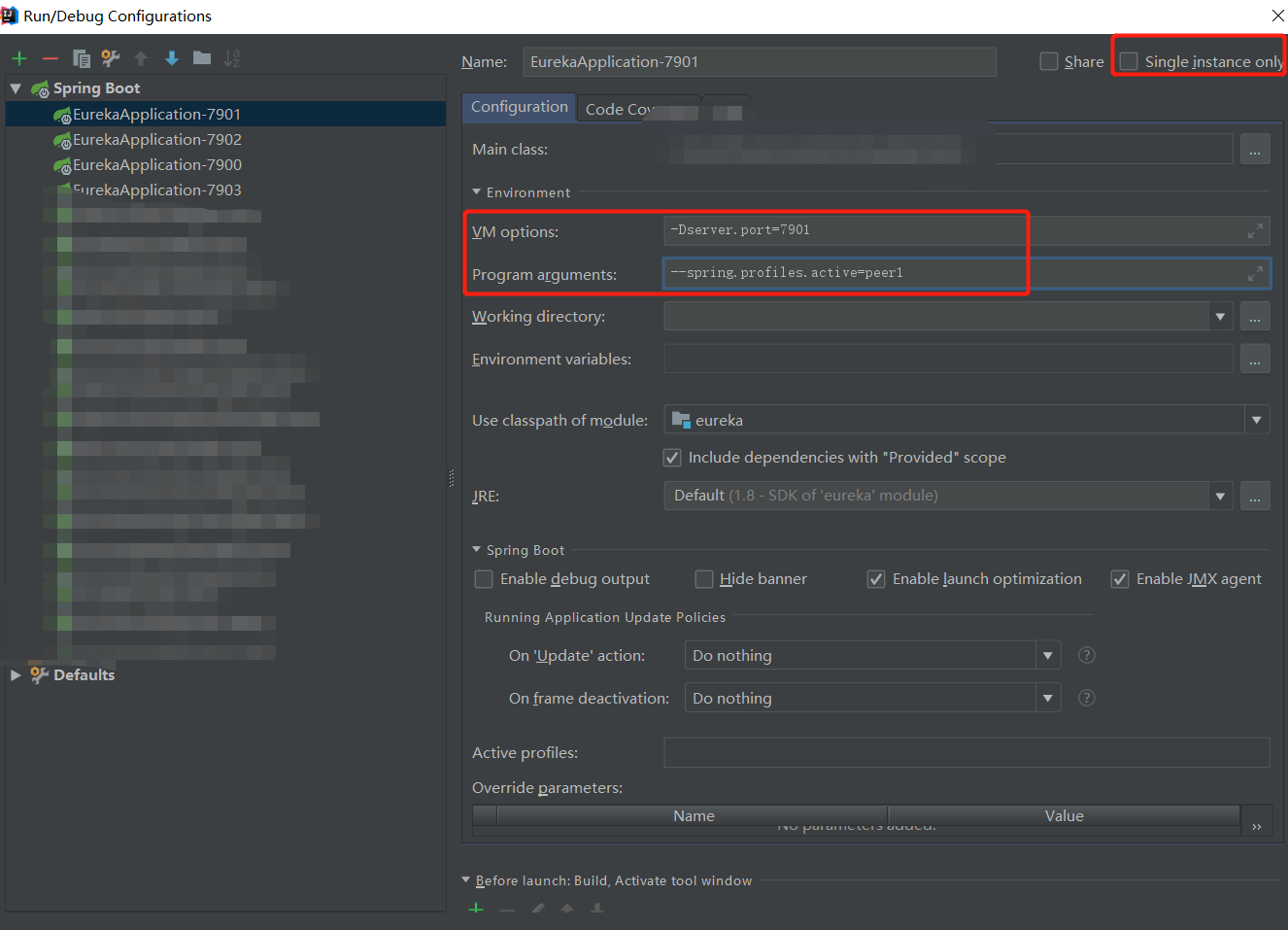Screen dimensions: 1288x930
Task: Toggle Enable launch optimization
Action: click(876, 579)
